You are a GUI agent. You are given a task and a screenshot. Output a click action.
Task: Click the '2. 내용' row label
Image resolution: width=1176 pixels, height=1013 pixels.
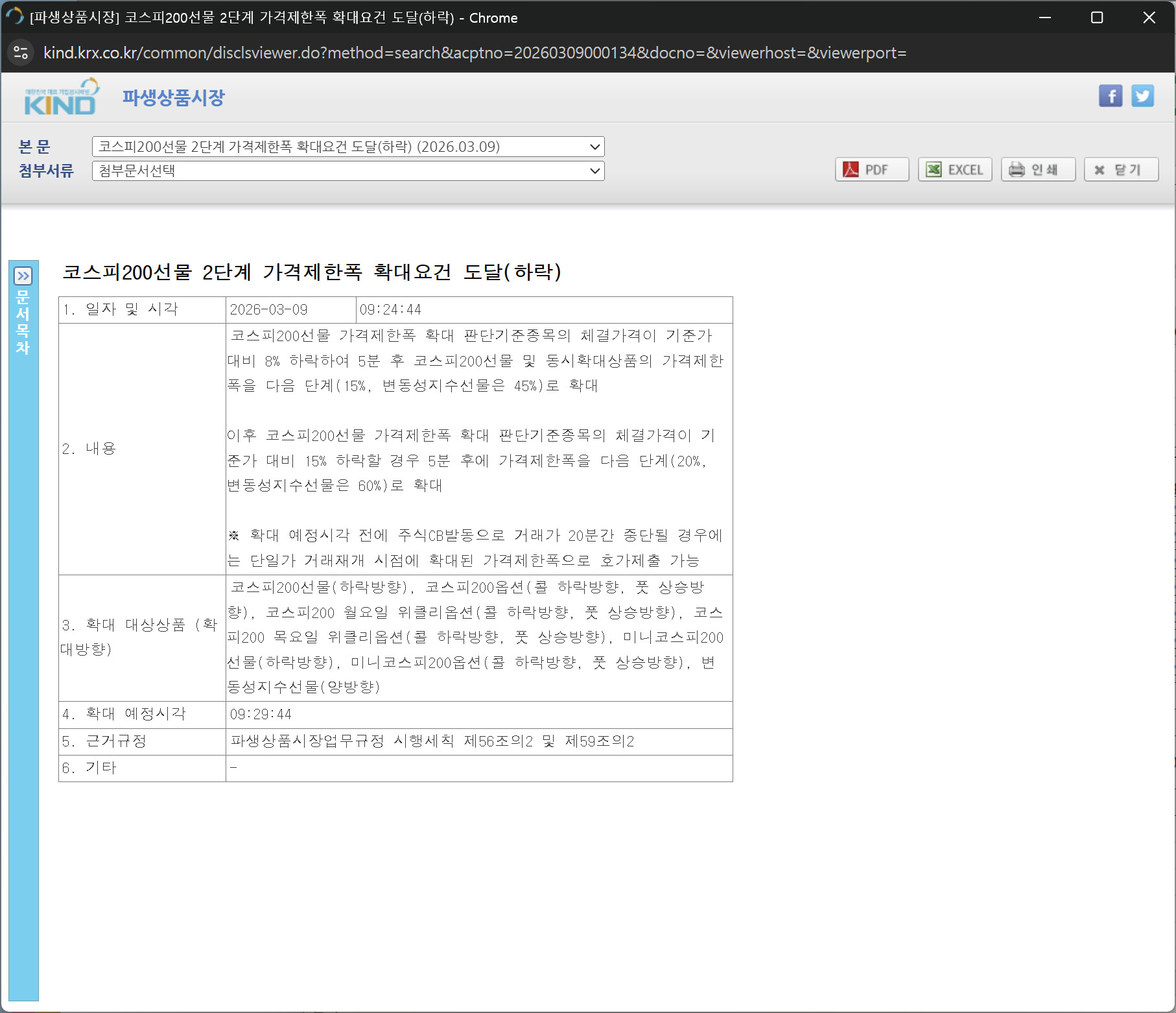click(x=89, y=449)
